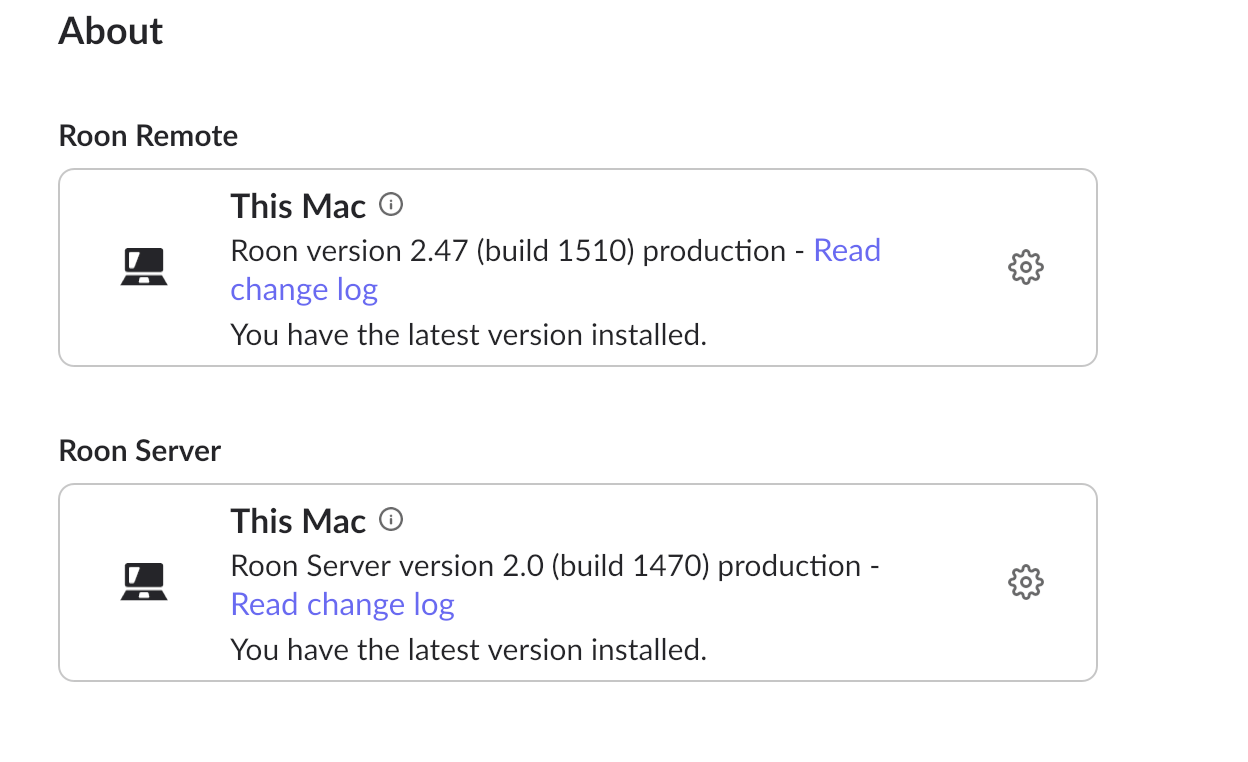Open the gear settings for Roon Server

click(1026, 581)
